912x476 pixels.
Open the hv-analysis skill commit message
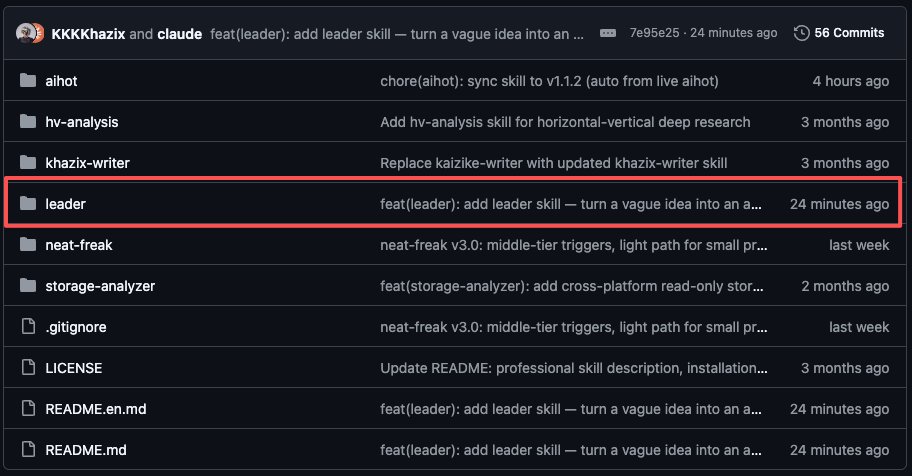[x=565, y=122]
